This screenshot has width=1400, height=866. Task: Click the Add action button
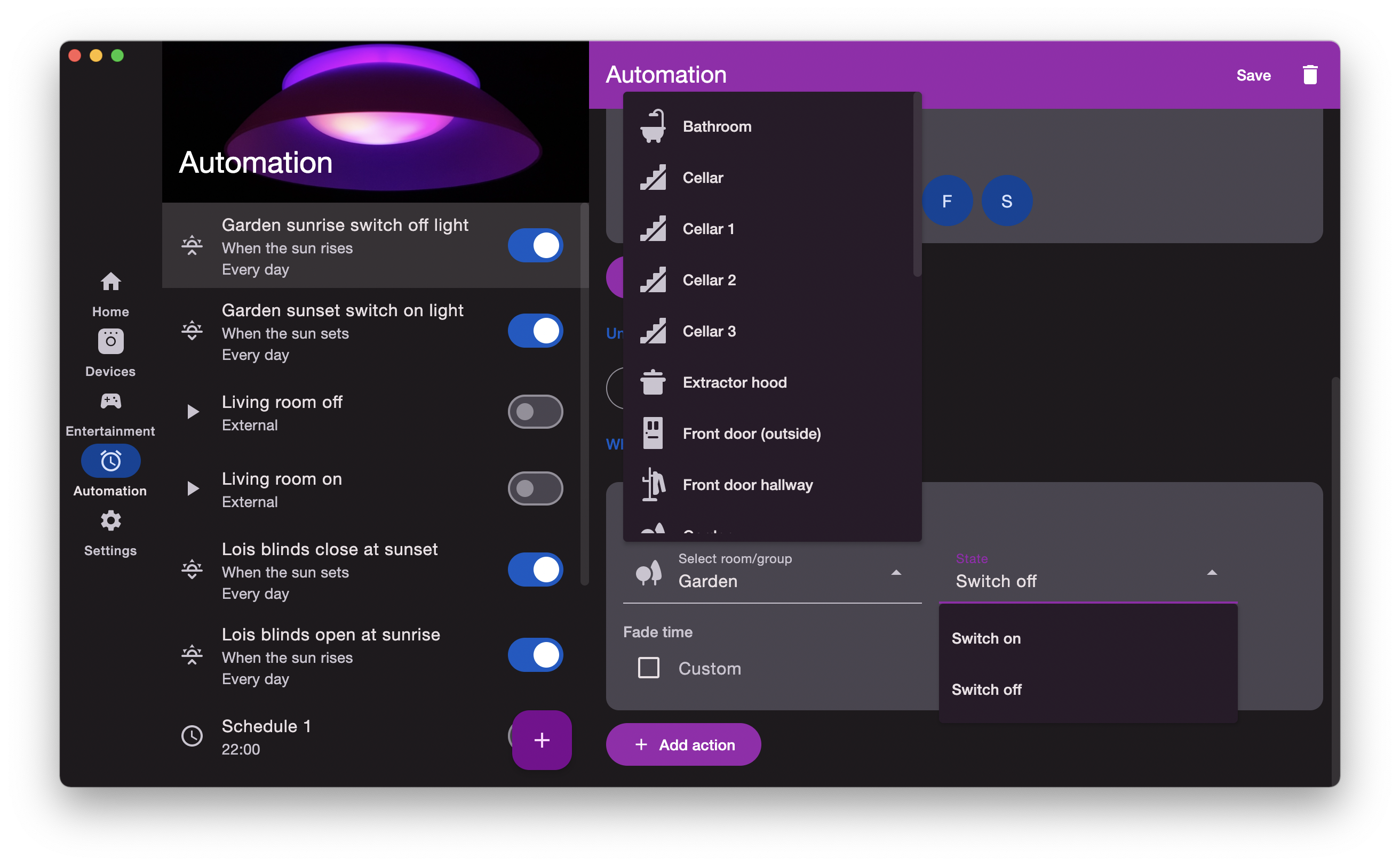point(683,744)
